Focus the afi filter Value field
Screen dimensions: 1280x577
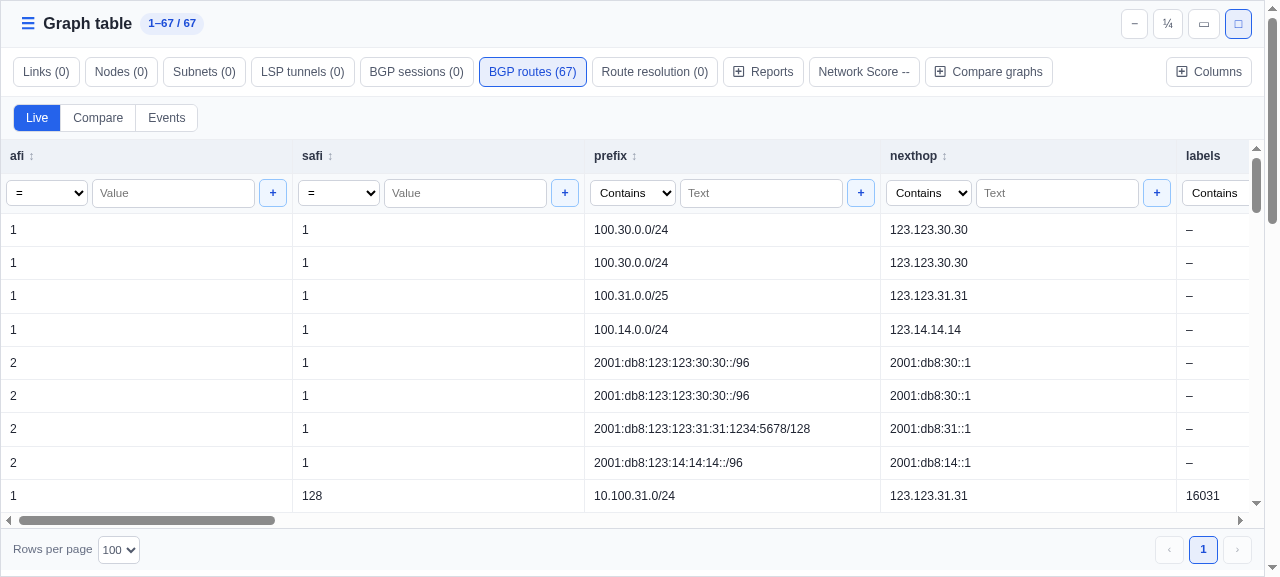point(173,193)
